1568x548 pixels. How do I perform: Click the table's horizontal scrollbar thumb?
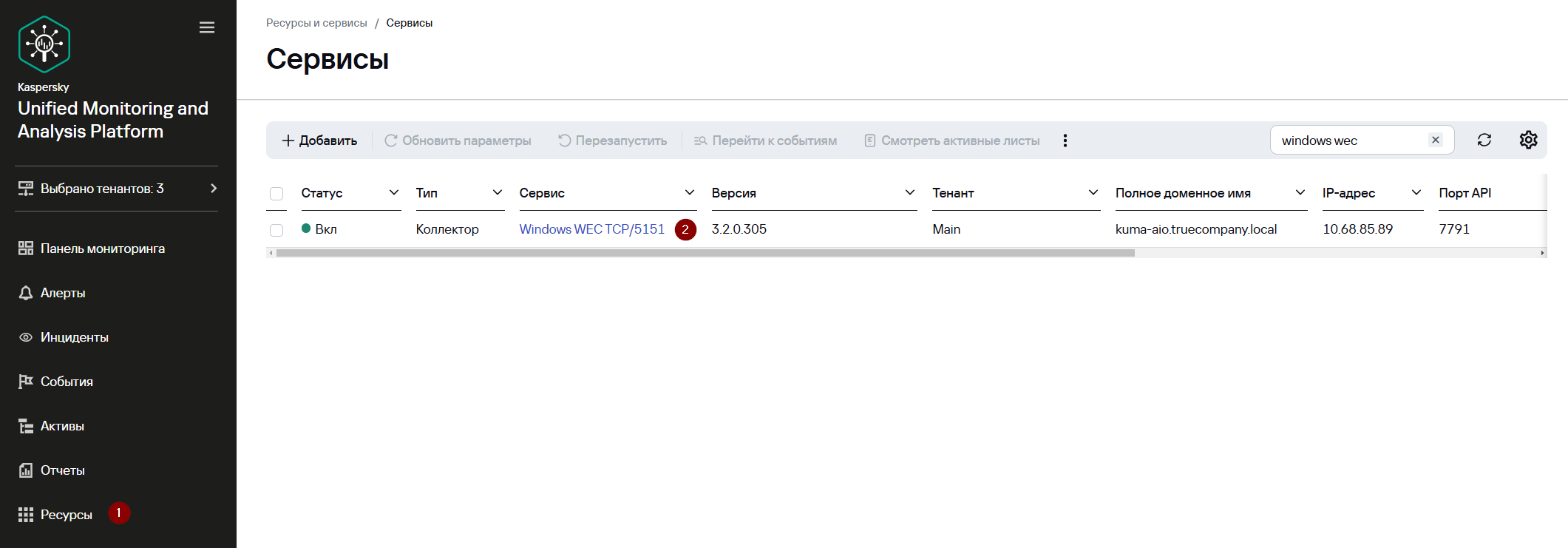[x=705, y=253]
